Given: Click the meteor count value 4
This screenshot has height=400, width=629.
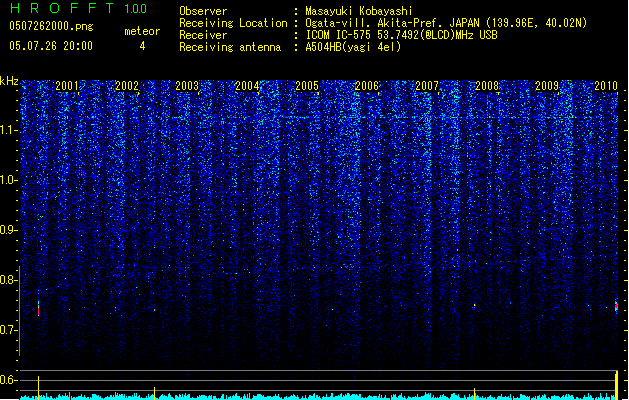Looking at the screenshot, I should 142,46.
